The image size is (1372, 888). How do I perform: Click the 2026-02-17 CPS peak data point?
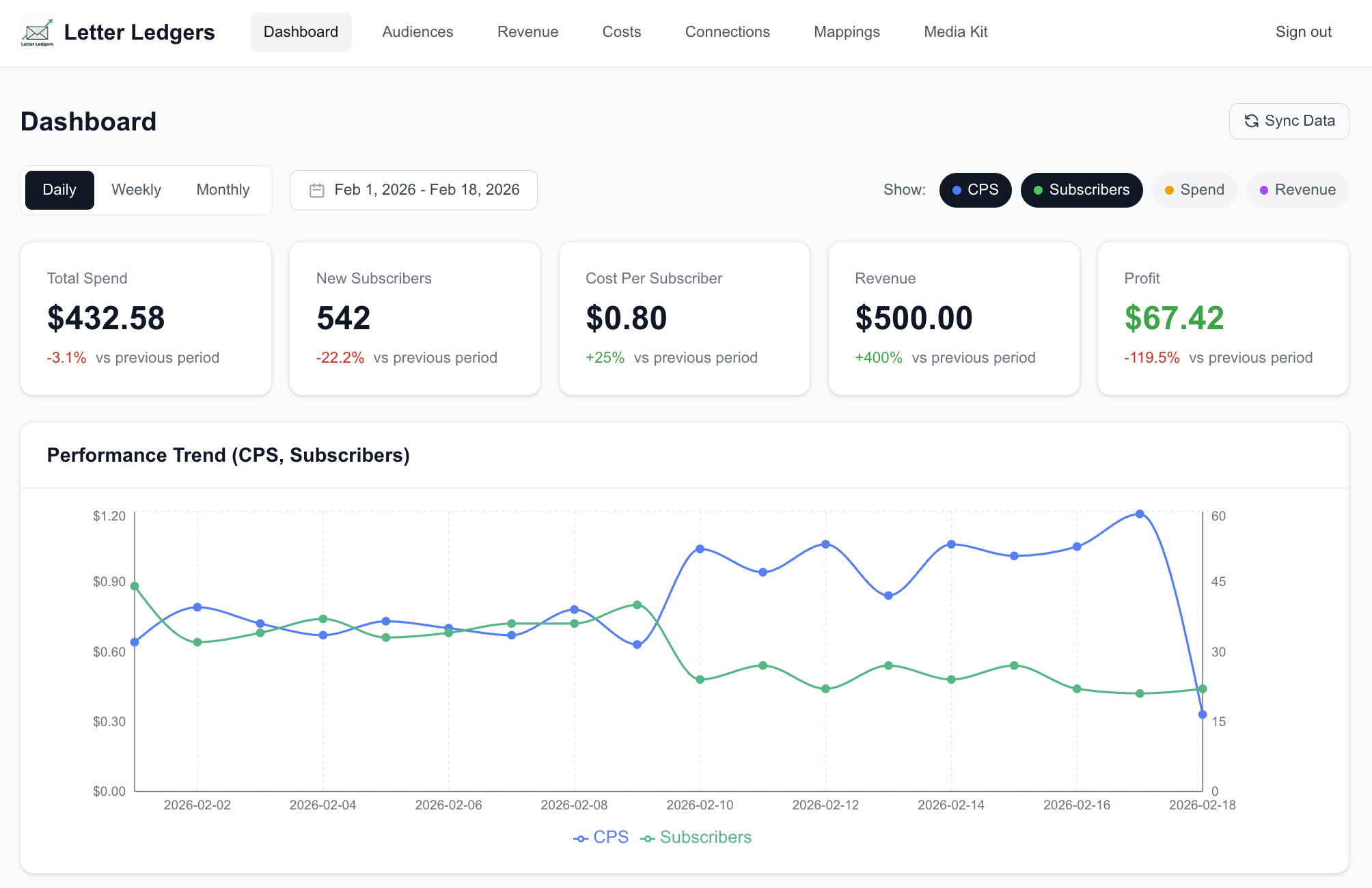pyautogui.click(x=1139, y=513)
